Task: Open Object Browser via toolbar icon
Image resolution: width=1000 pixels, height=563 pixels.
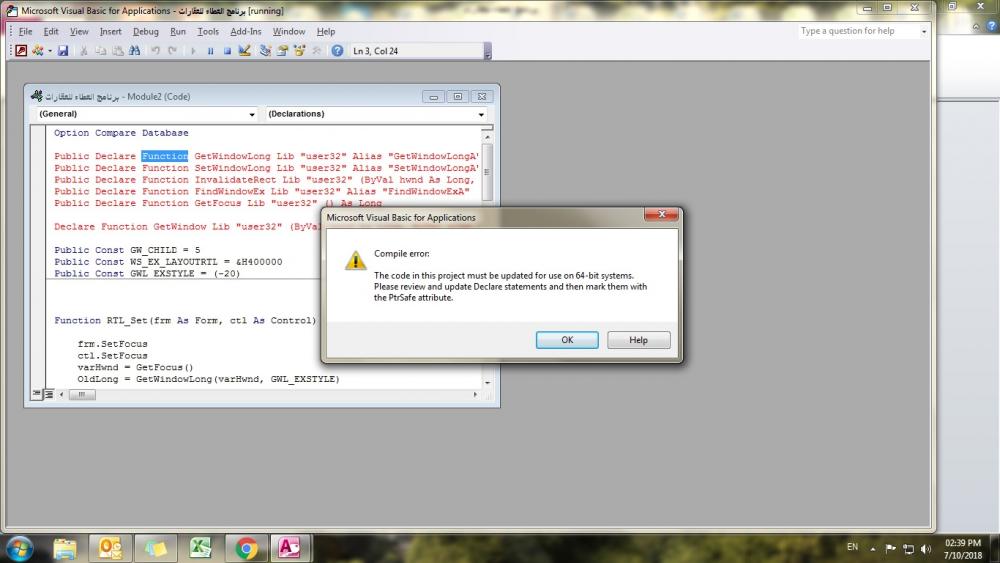Action: coord(299,50)
